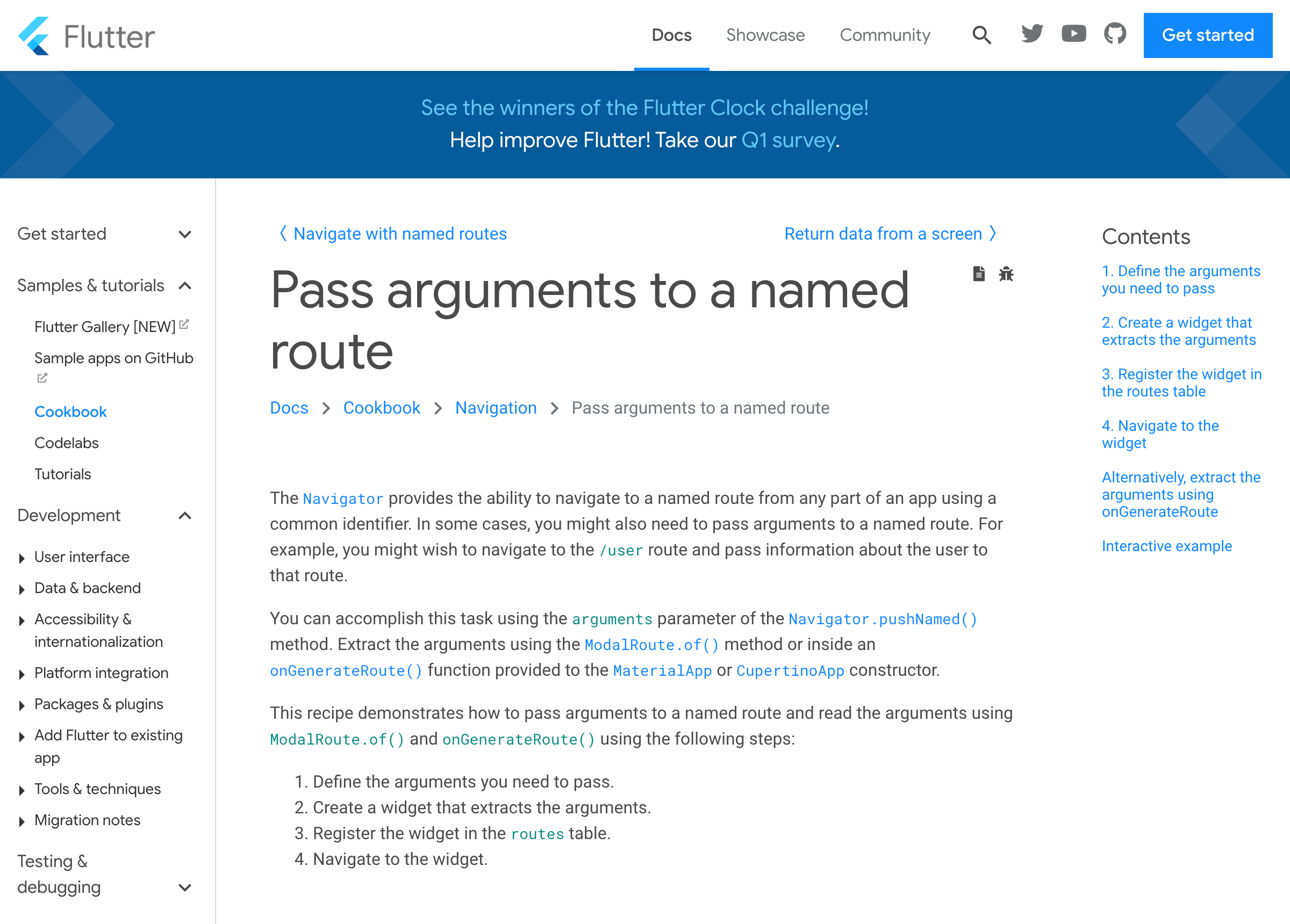The image size is (1290, 924).
Task: Expand the User interface tree item
Action: coord(21,558)
